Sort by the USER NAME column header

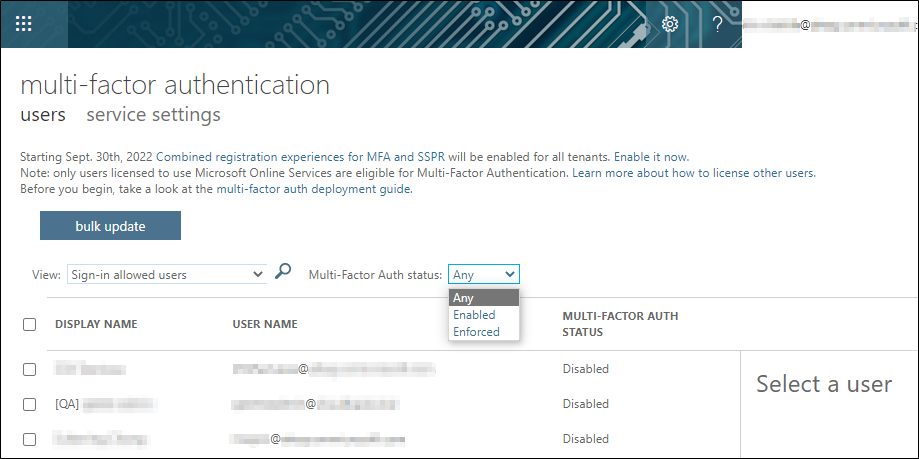(x=265, y=324)
